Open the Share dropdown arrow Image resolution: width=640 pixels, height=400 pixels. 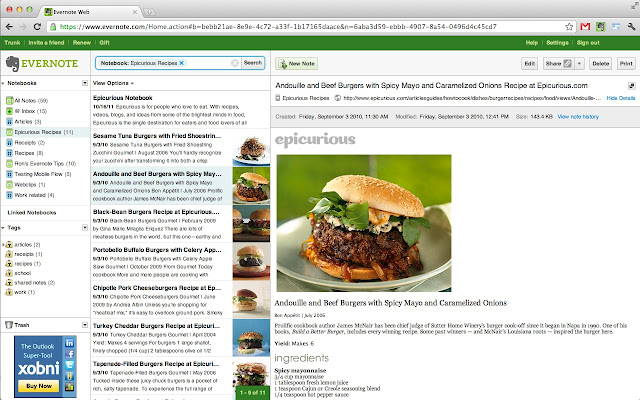[578, 63]
